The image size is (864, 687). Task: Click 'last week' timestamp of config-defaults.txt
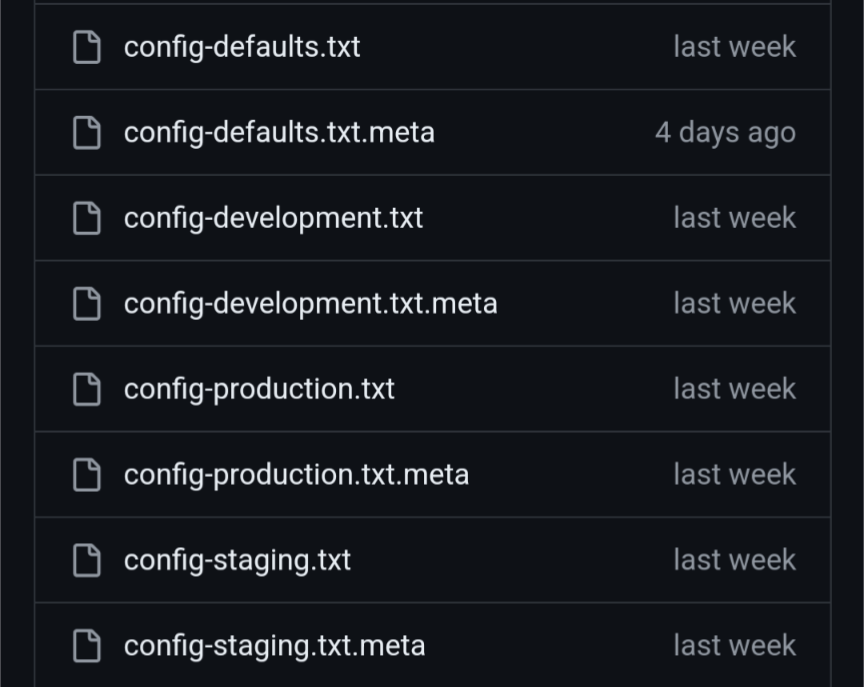click(734, 47)
